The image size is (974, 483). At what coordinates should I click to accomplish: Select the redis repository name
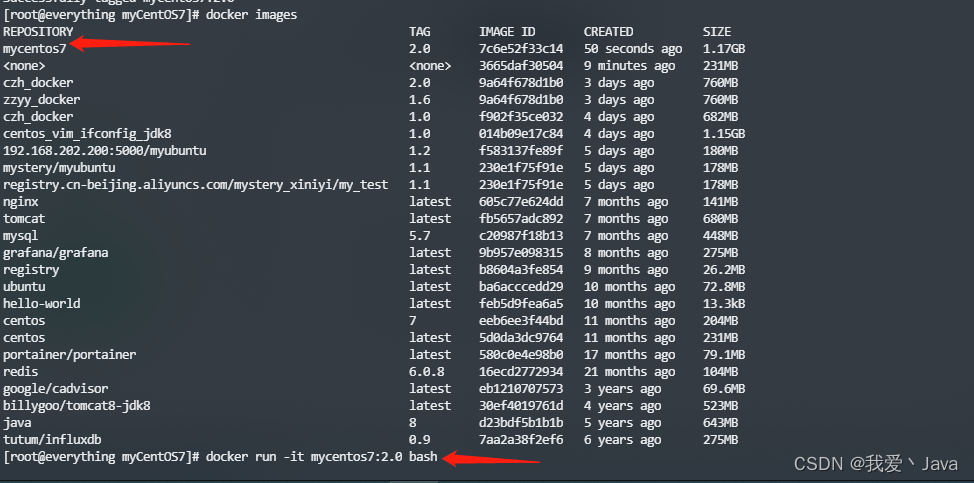(x=20, y=371)
